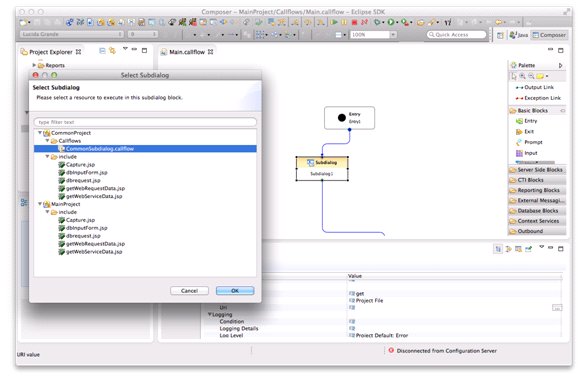
Task: Toggle Show Categories in Properties toolbar
Action: (x=498, y=249)
